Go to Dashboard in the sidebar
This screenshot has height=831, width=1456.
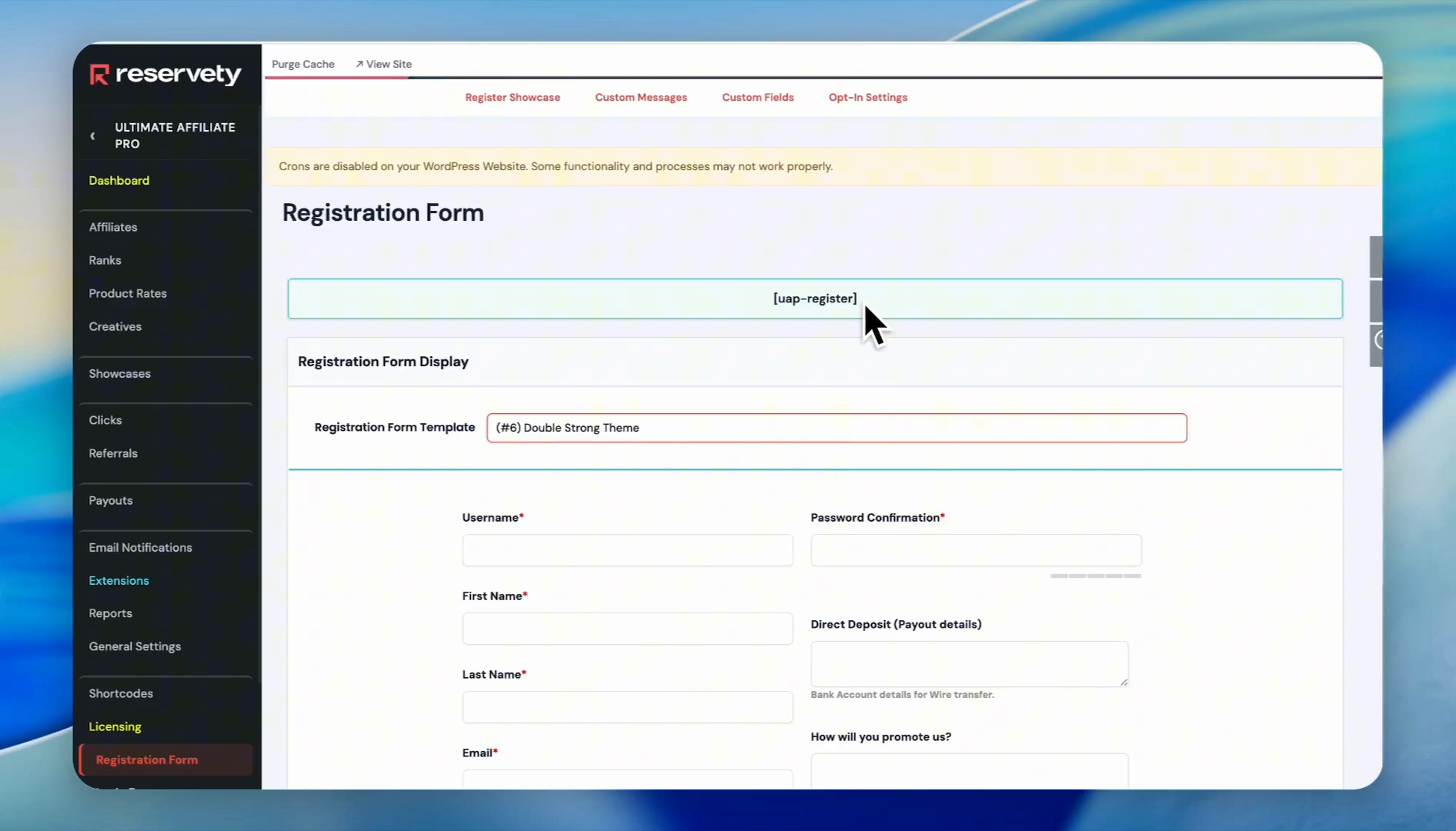[x=119, y=181]
